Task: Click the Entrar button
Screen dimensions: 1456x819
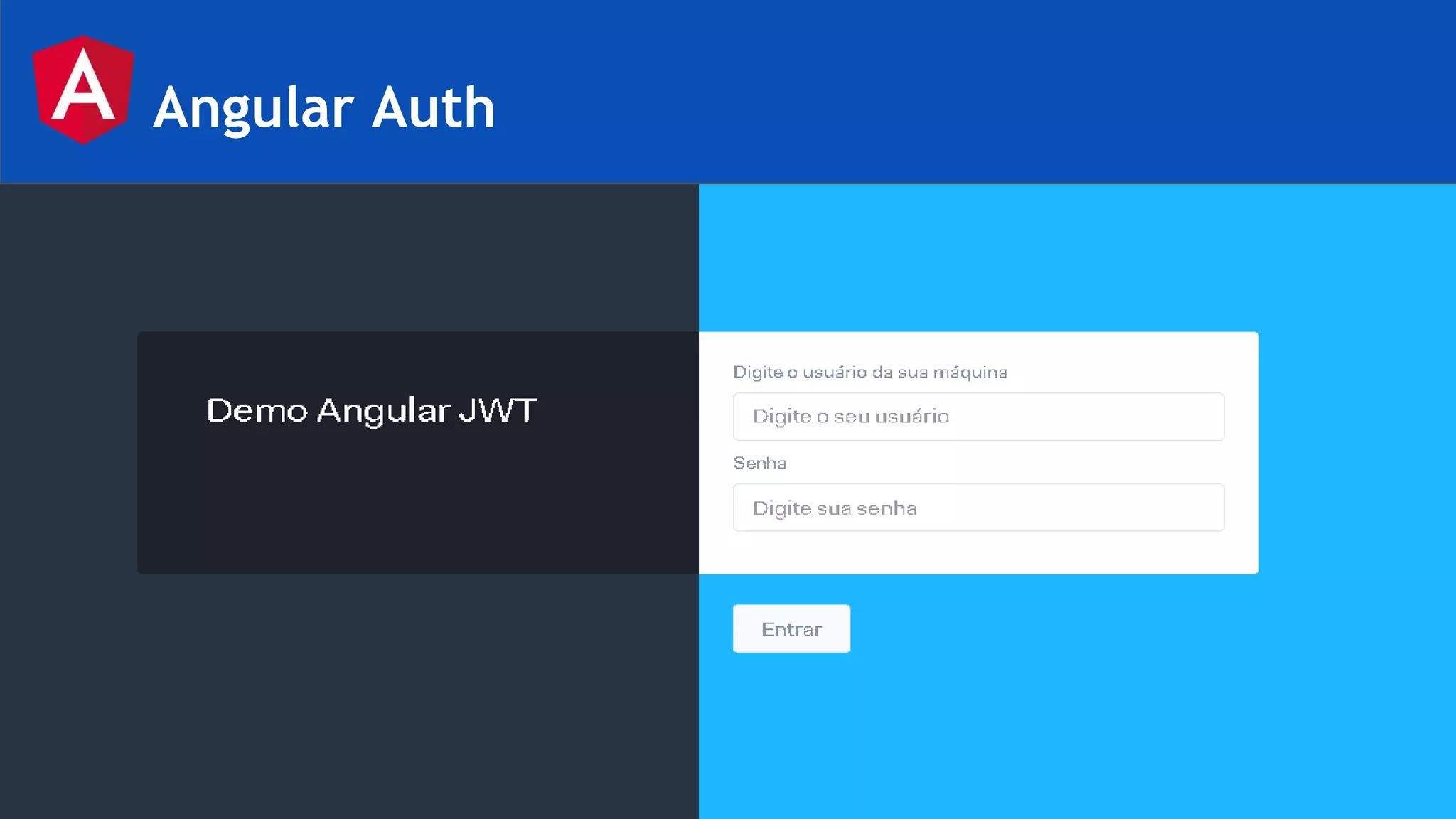Action: pyautogui.click(x=791, y=628)
